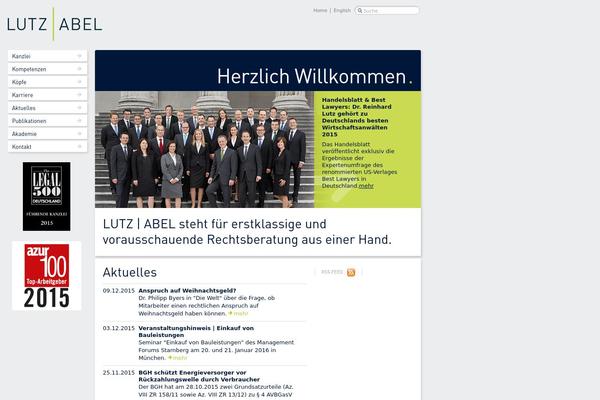This screenshot has height=400, width=600.
Task: Click the 'LUTZ | ABEL steht für erstklassige' tagline
Action: click(x=247, y=232)
